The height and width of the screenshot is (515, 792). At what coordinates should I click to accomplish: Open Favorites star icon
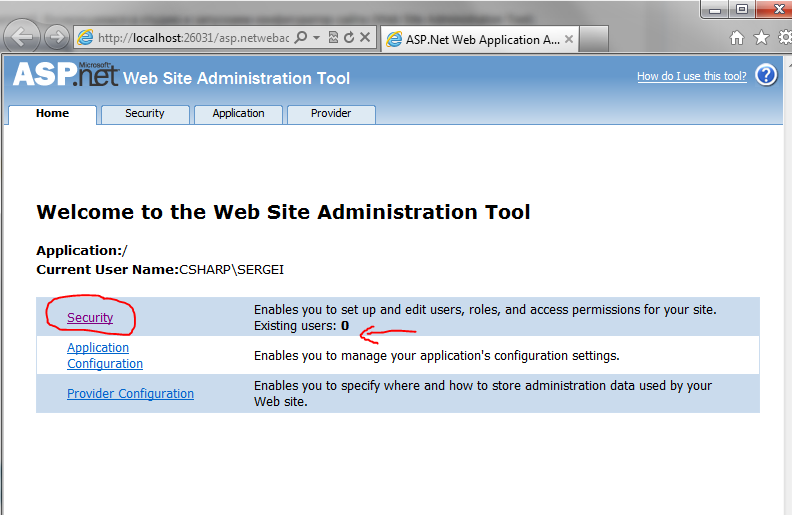coord(762,37)
